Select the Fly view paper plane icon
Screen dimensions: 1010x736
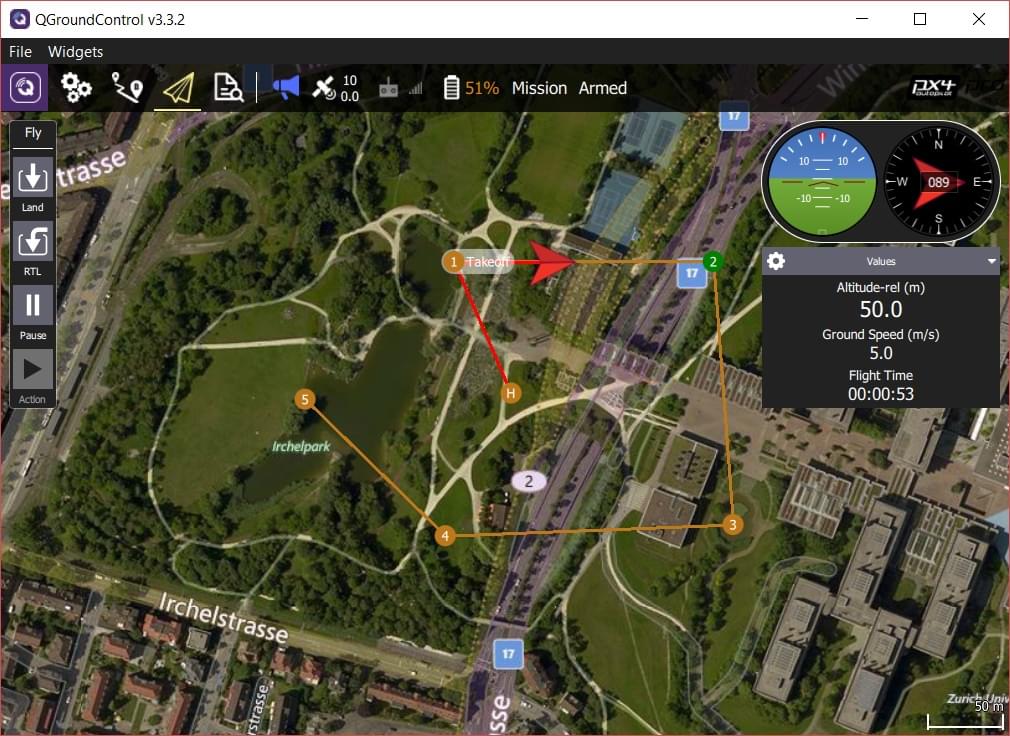point(177,88)
